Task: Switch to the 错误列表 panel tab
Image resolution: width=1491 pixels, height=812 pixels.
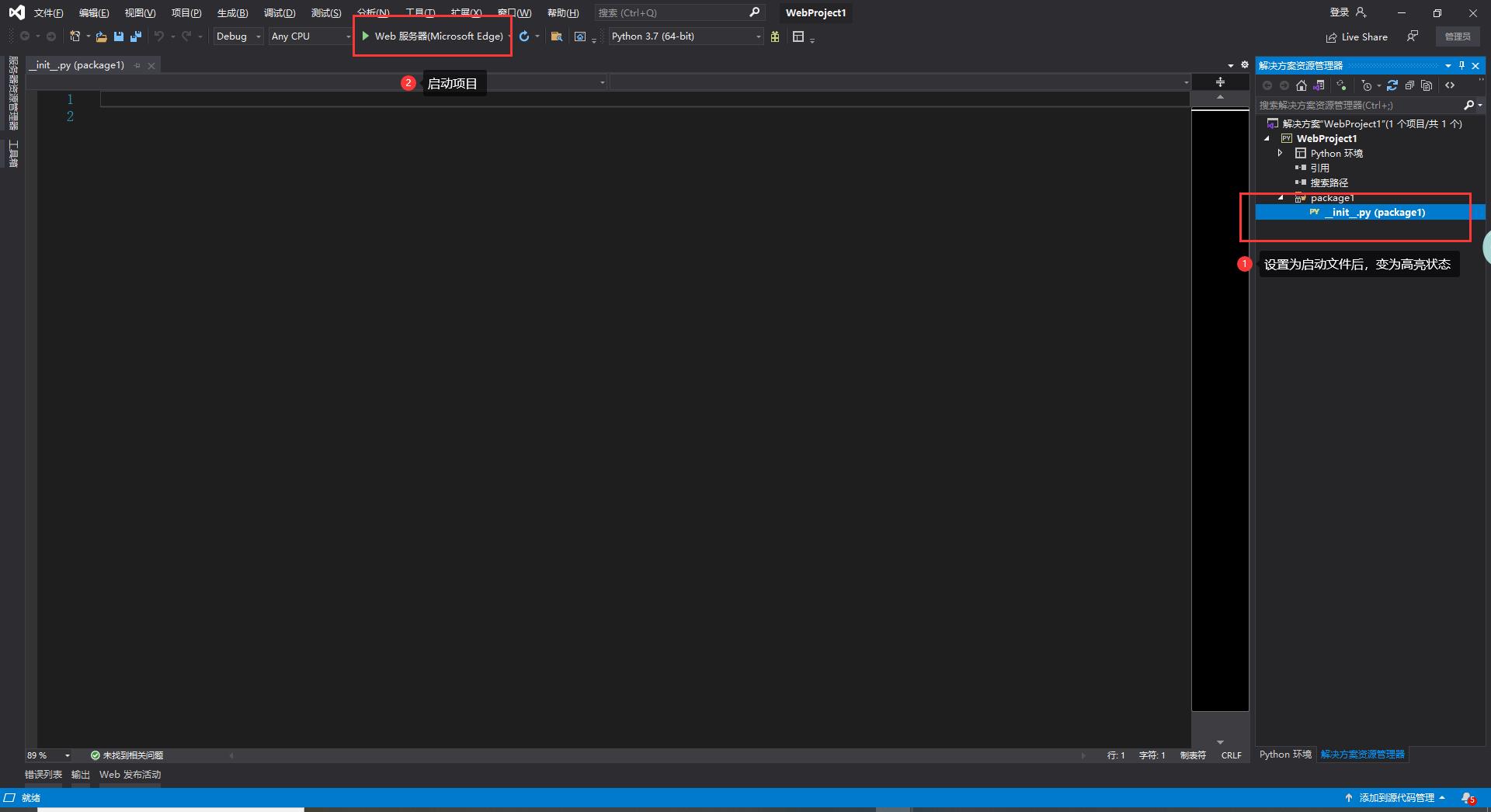Action: click(43, 775)
